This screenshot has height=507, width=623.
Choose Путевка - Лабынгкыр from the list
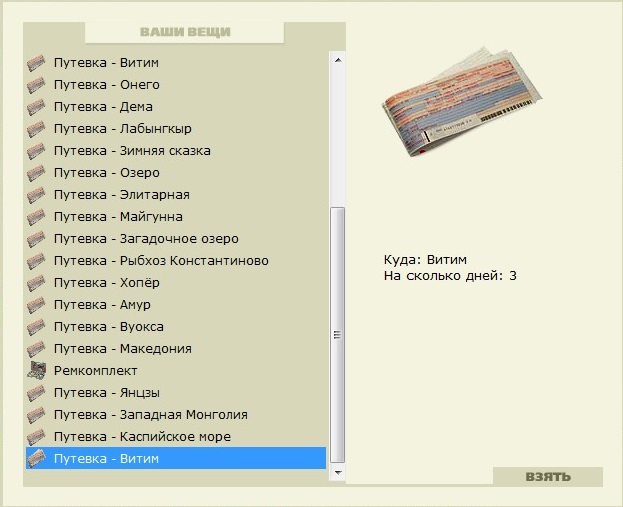tap(176, 129)
